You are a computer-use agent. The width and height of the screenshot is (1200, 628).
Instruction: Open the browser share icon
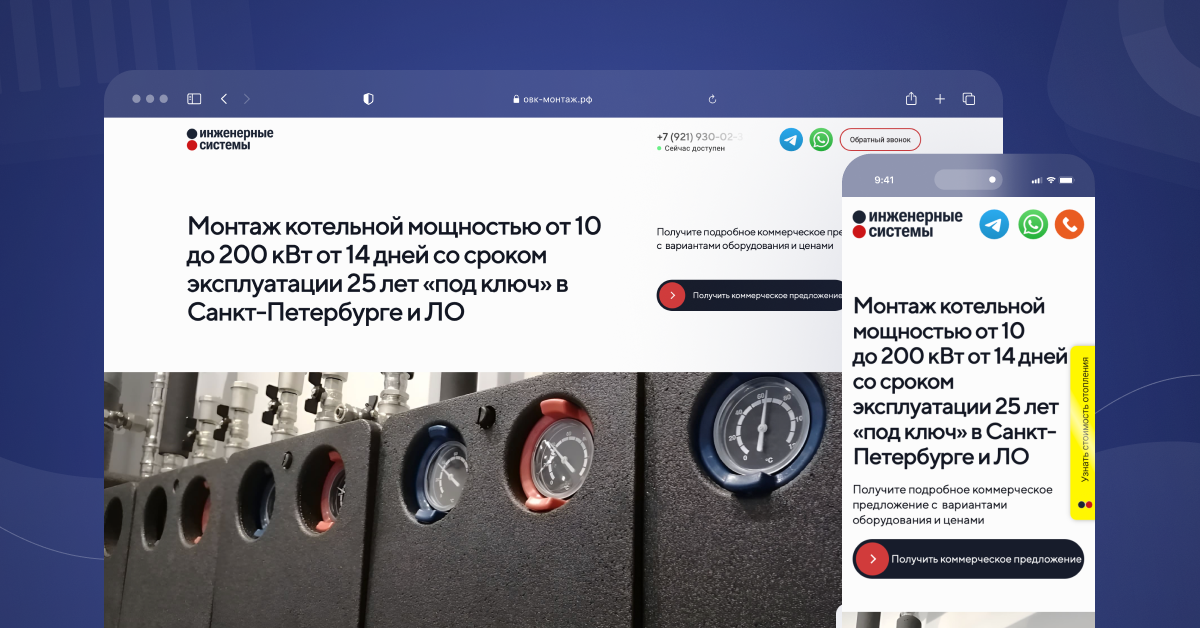(x=911, y=99)
